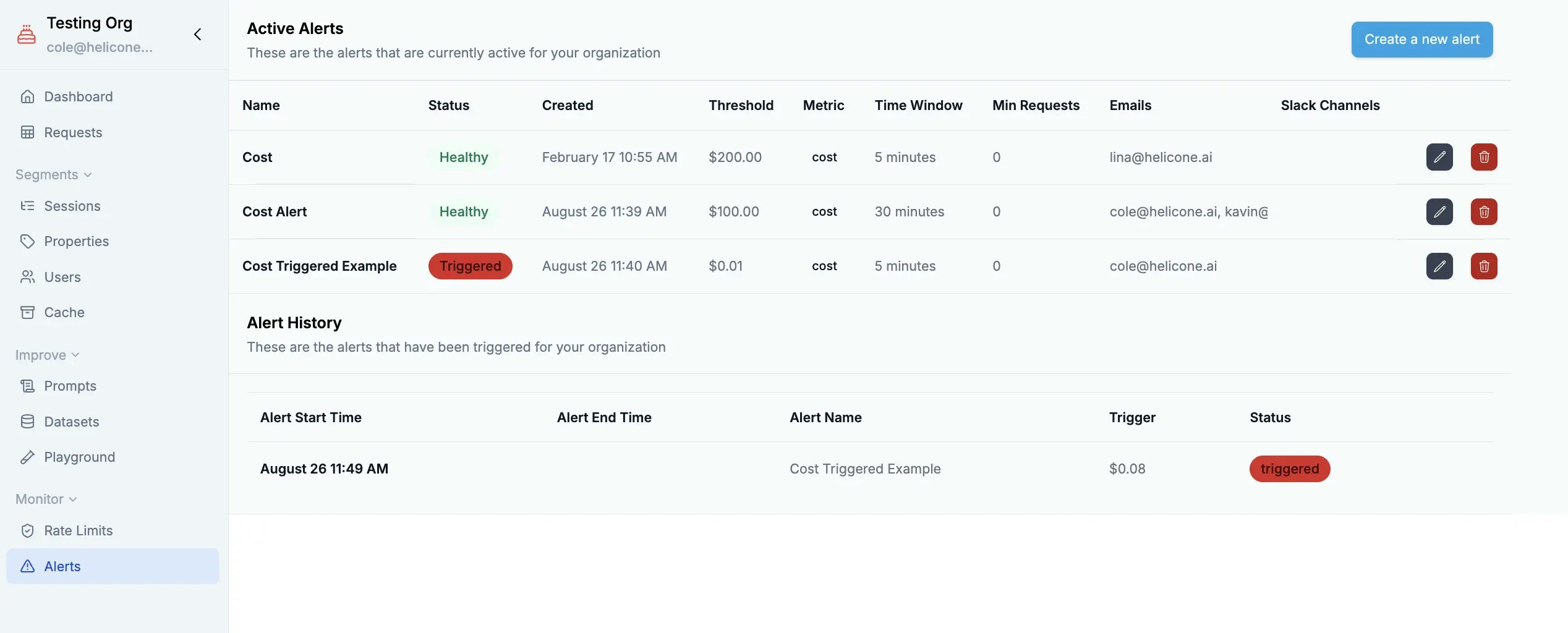The height and width of the screenshot is (633, 1568).
Task: Delete the Cost Triggered Example alert
Action: coord(1484,266)
